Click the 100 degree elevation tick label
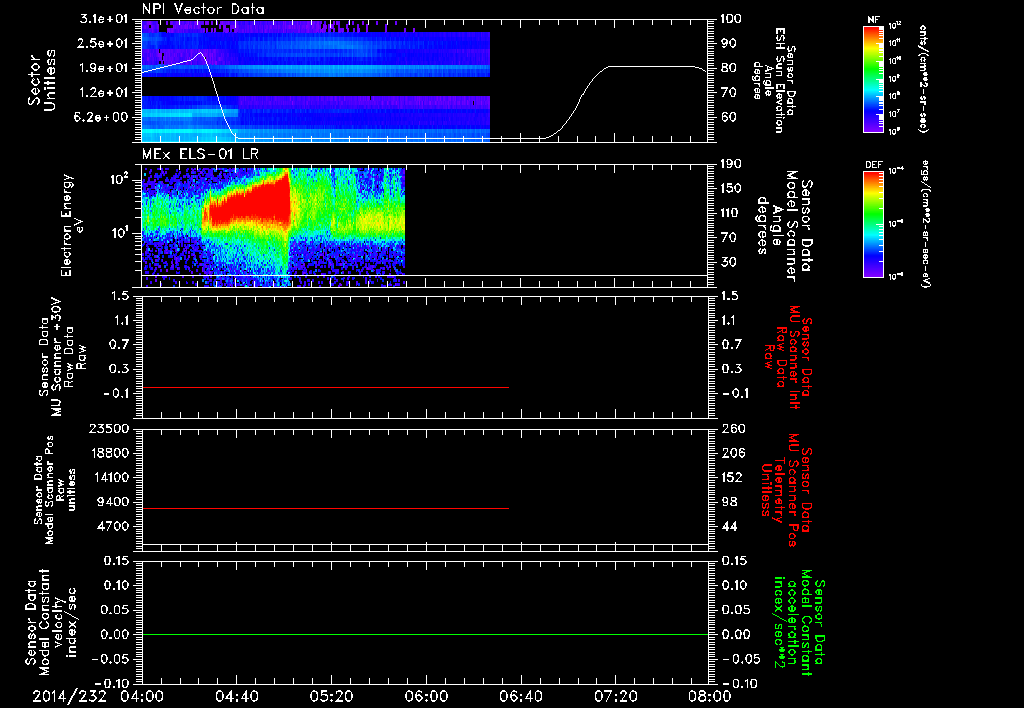This screenshot has width=1024, height=708. click(x=731, y=19)
